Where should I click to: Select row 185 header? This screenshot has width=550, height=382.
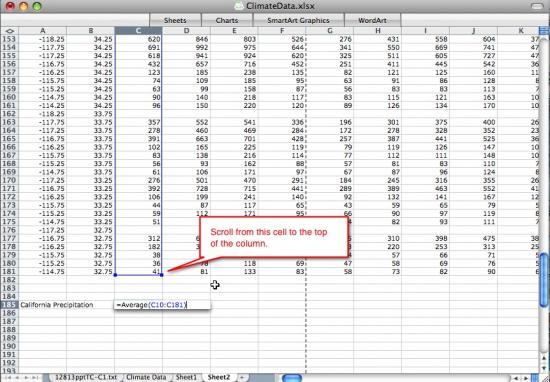(x=9, y=305)
